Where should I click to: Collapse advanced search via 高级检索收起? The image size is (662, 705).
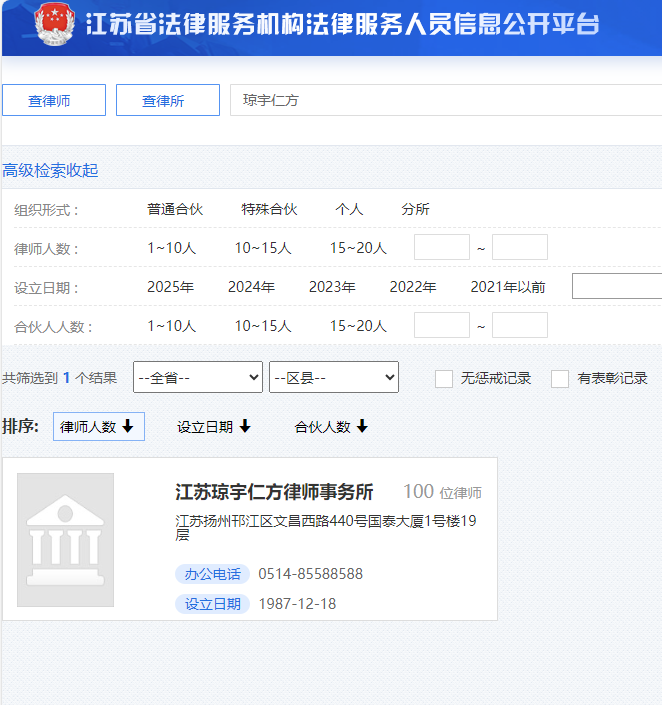click(x=50, y=170)
